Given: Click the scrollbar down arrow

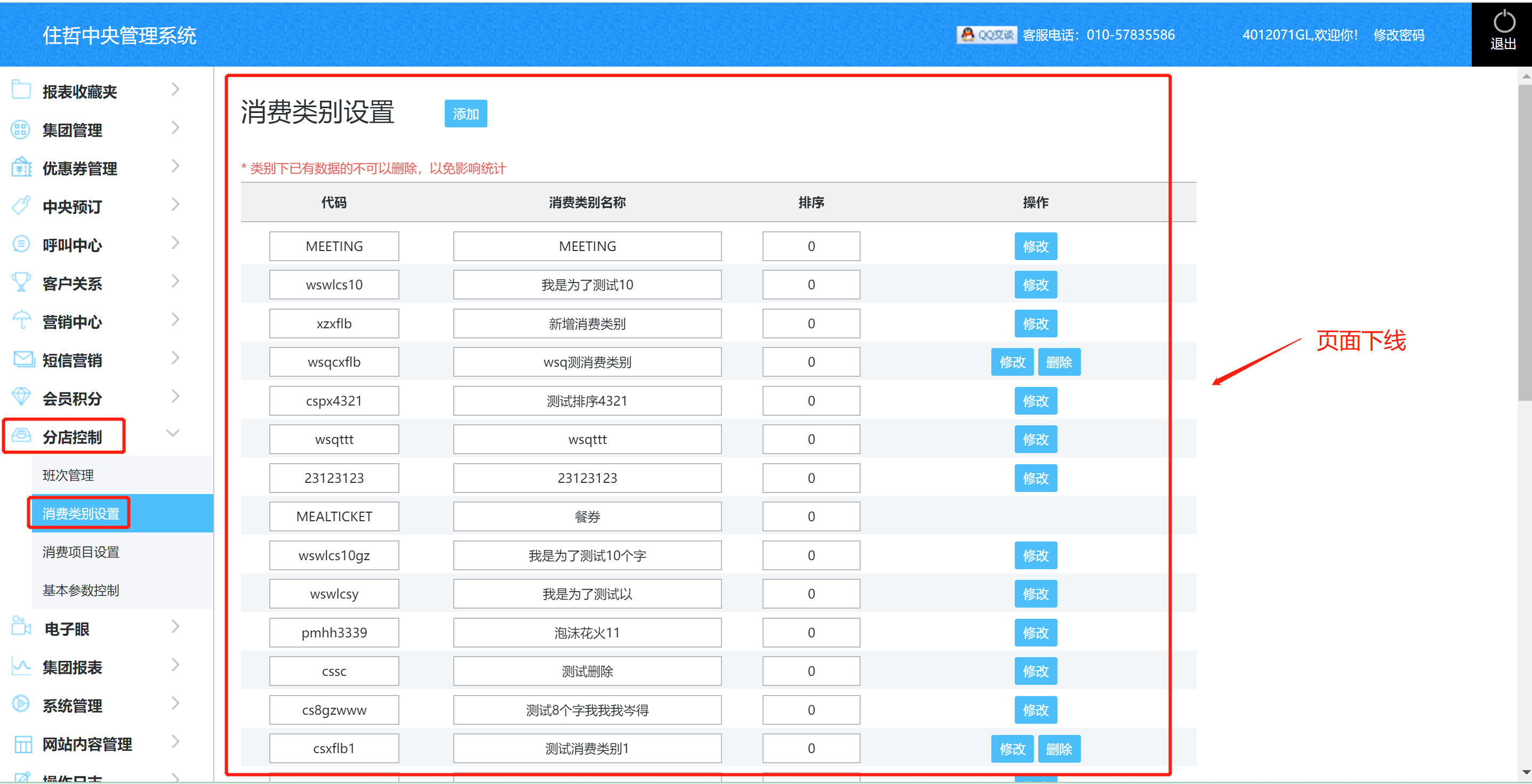Looking at the screenshot, I should tap(1526, 773).
